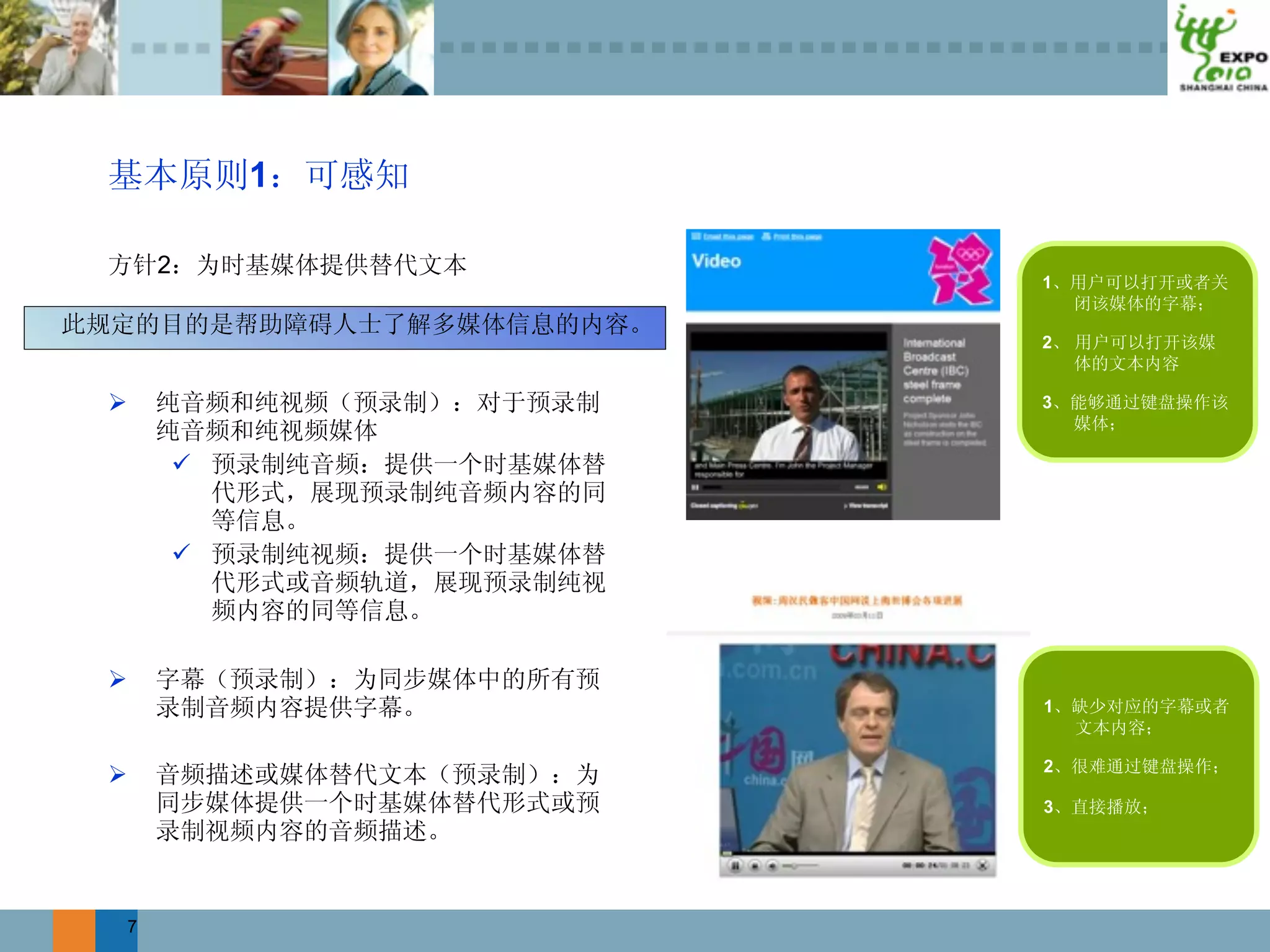
Task: Click the arrow bullet beside 字幕（预录制）
Action: pos(117,679)
